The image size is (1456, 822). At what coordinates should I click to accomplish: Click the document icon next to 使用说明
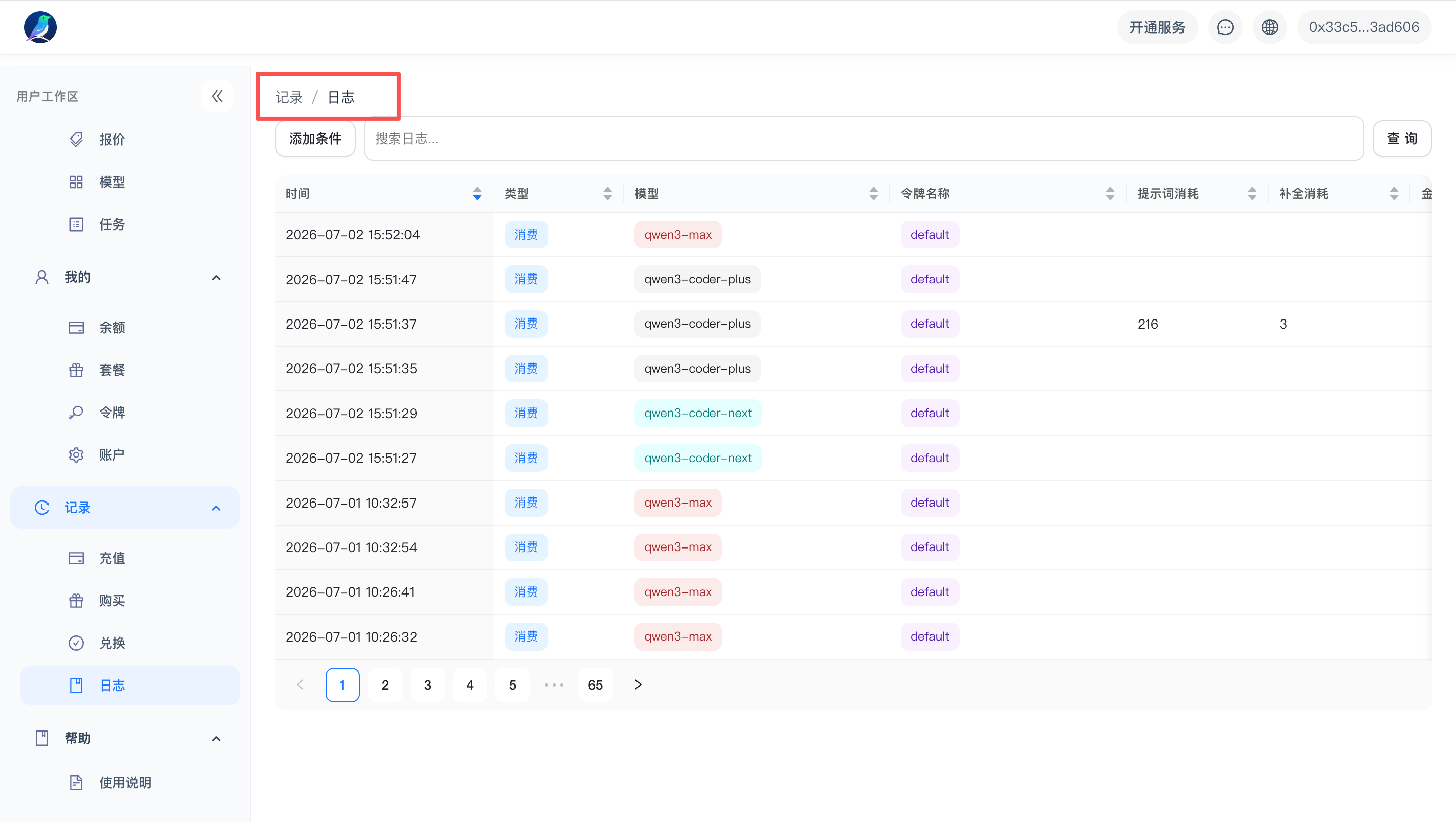[x=76, y=783]
